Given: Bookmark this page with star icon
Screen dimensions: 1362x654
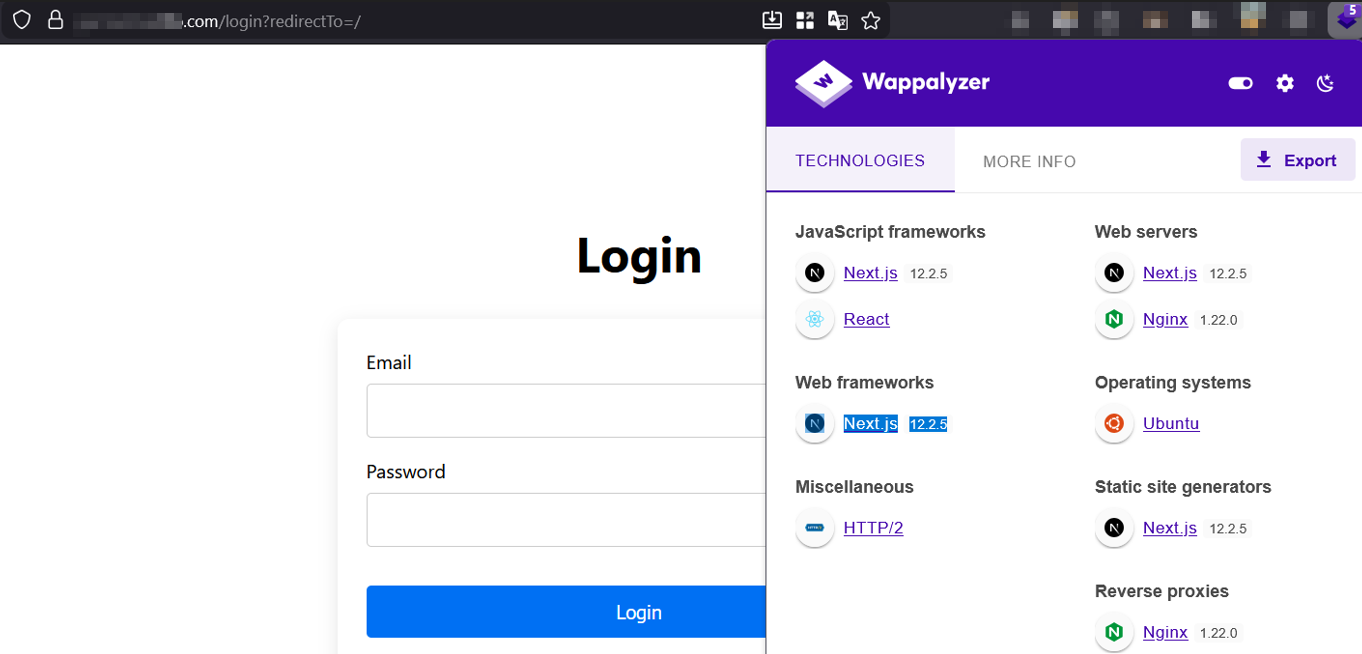Looking at the screenshot, I should click(871, 20).
